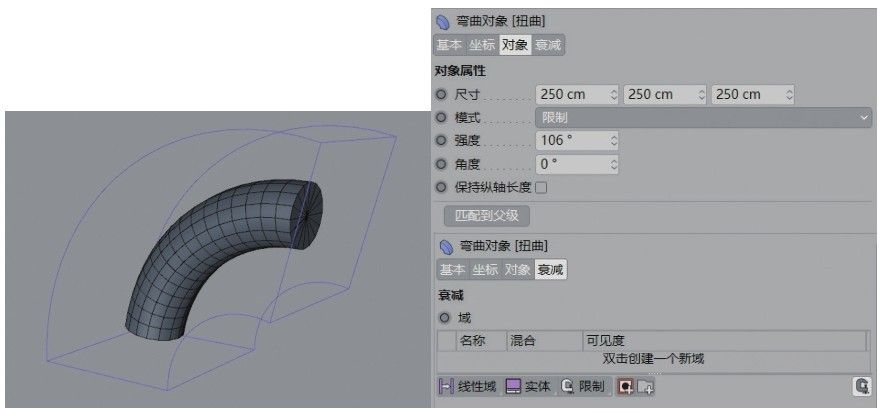Toggle the keyframe dot beside 强度
The height and width of the screenshot is (413, 883).
pos(442,140)
